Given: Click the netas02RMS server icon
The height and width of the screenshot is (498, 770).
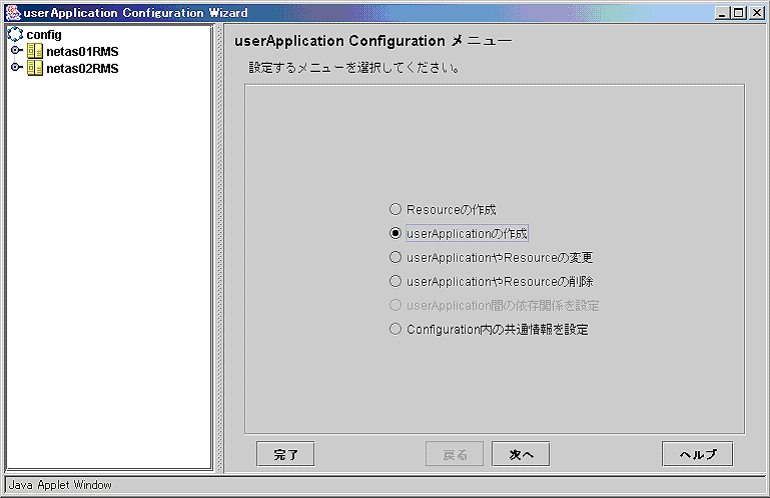Looking at the screenshot, I should [35, 68].
